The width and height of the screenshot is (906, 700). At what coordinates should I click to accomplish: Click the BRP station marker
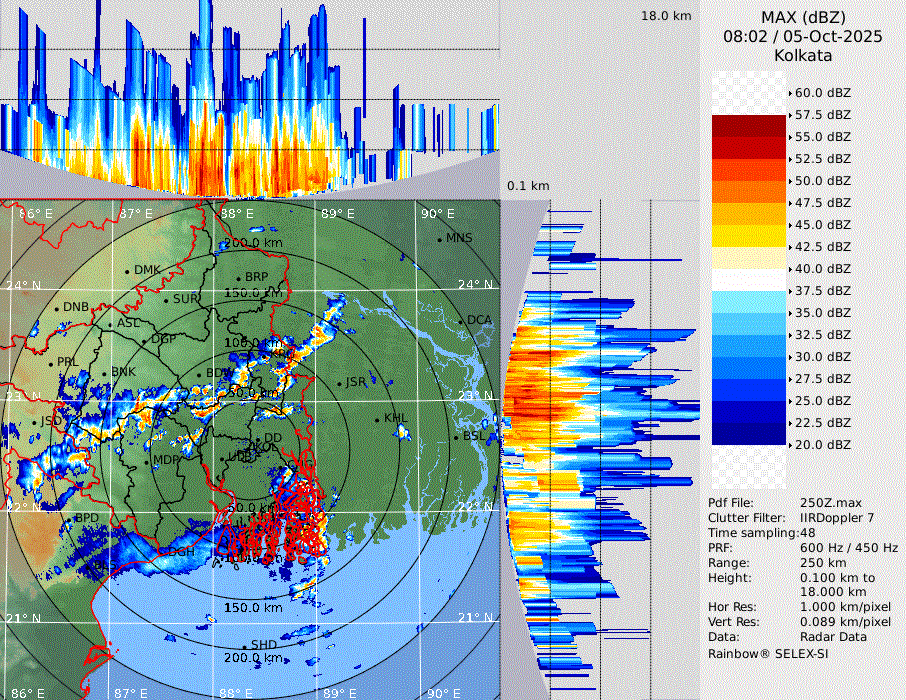coord(239,277)
